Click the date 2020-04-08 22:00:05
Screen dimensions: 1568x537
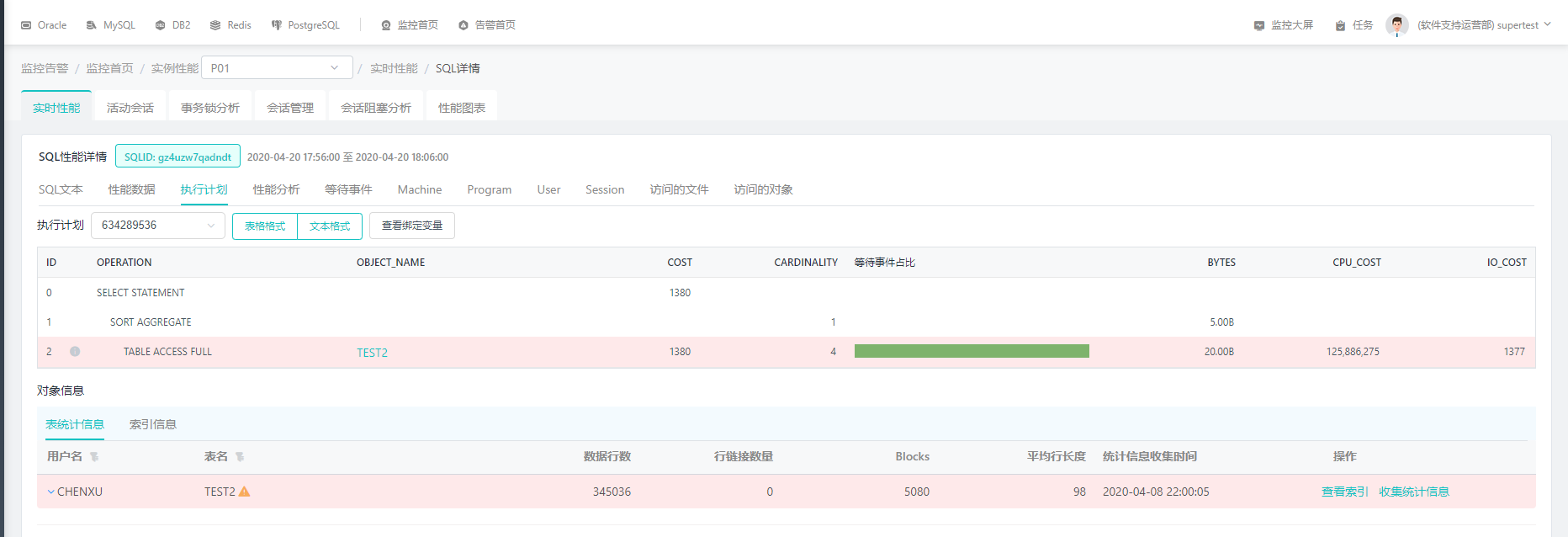[1156, 492]
